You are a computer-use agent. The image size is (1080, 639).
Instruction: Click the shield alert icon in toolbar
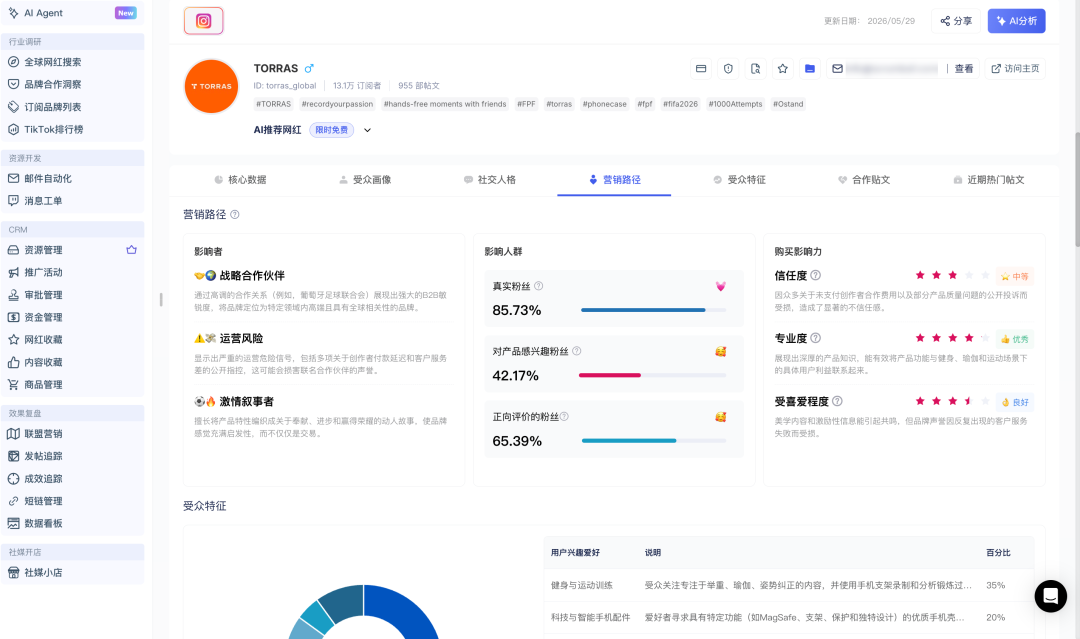pos(728,68)
